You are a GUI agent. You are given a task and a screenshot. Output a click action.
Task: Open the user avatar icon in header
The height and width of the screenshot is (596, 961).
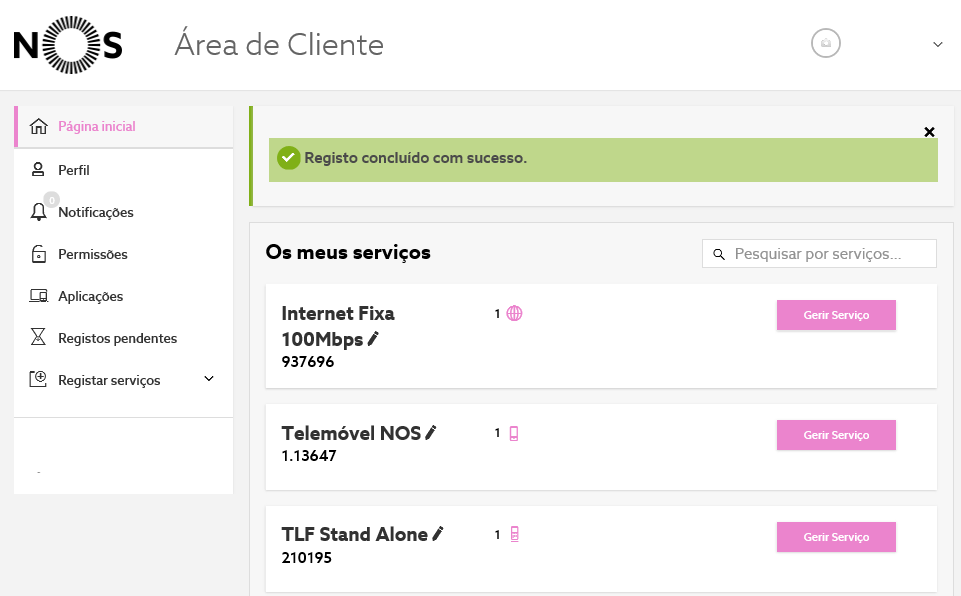pos(825,44)
